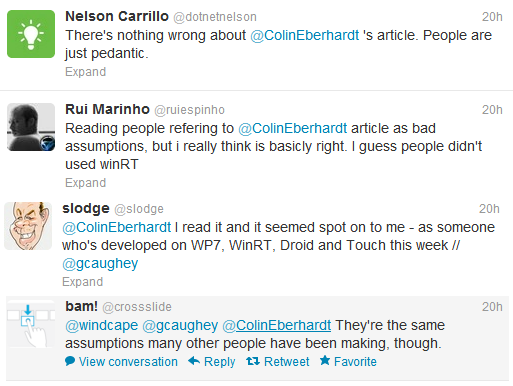
Task: Expand Rui Marinho's tweet
Action: pos(86,183)
